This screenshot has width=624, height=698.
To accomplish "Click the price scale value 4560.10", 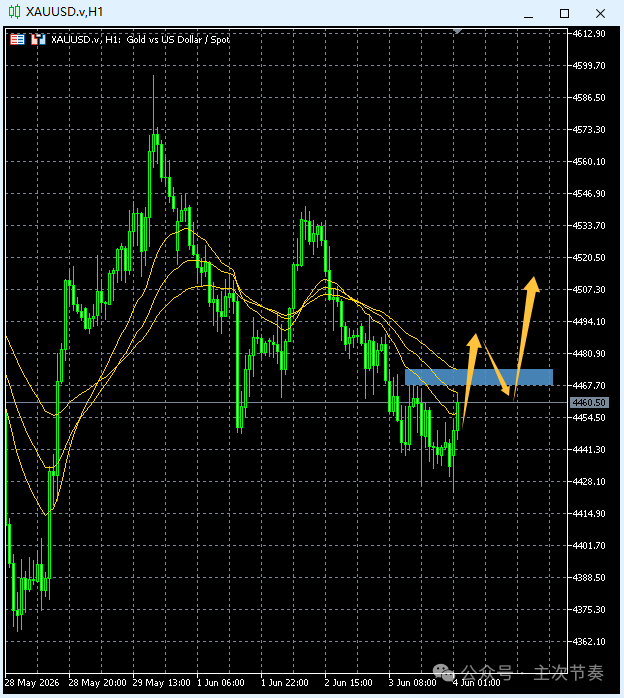I will pos(589,162).
